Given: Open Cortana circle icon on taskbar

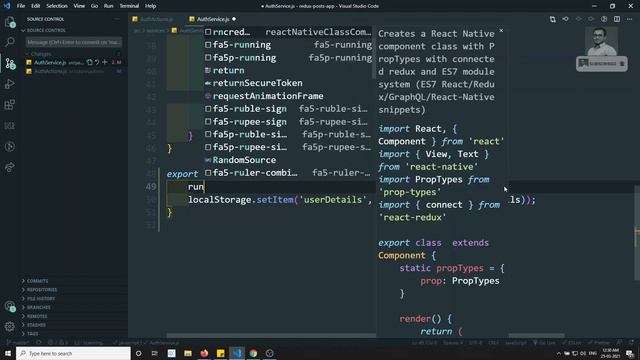Looking at the screenshot, I should click(138, 353).
